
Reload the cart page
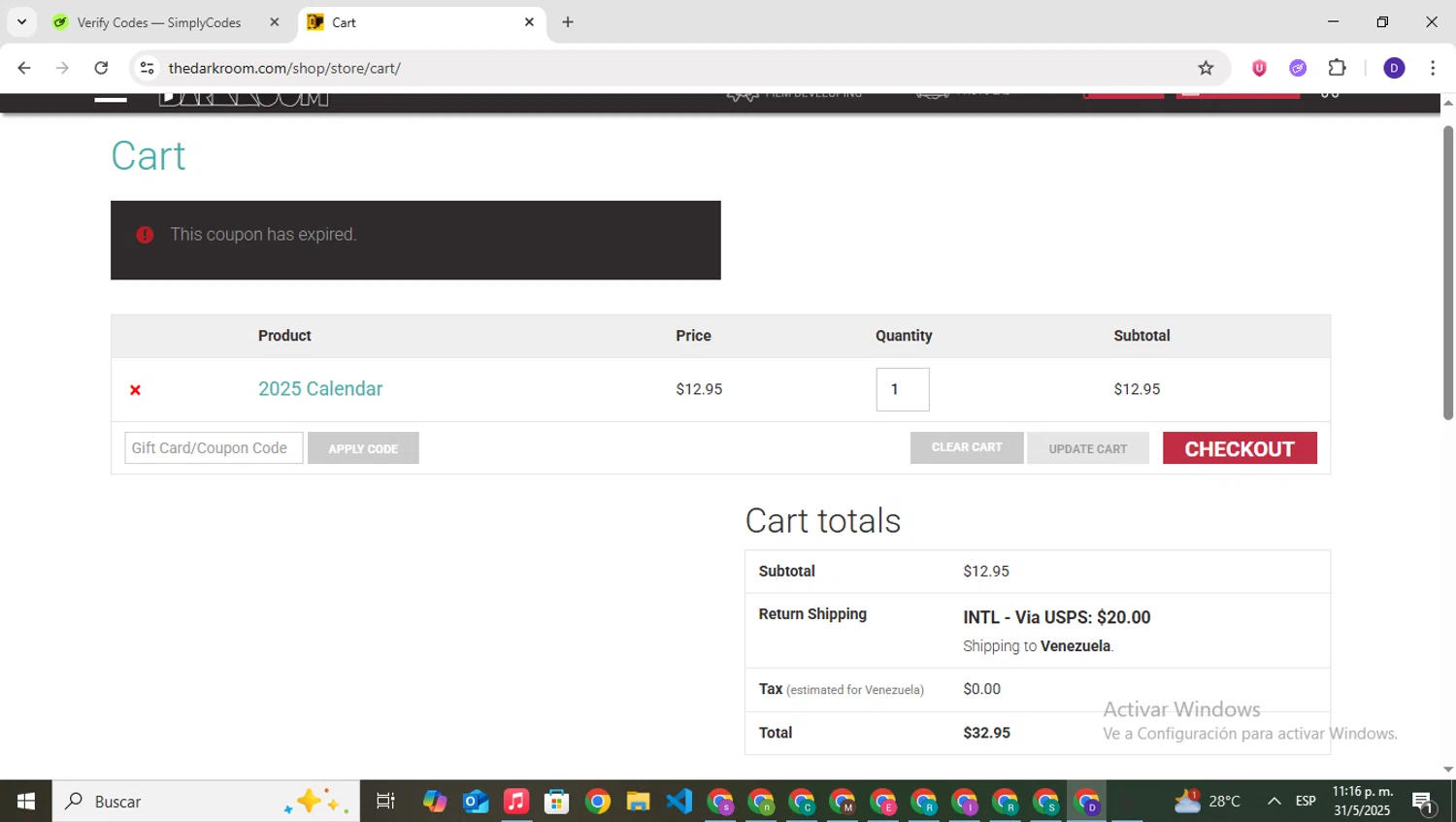click(x=101, y=68)
